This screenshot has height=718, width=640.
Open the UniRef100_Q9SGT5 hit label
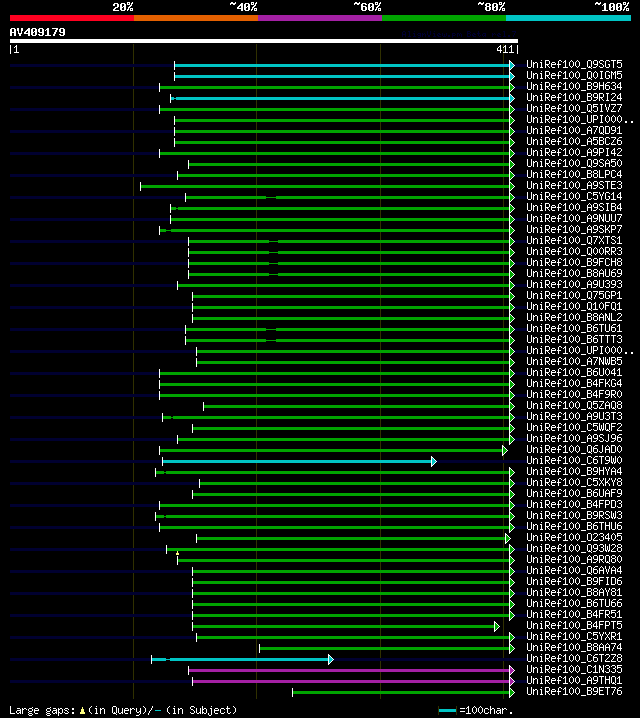[574, 65]
